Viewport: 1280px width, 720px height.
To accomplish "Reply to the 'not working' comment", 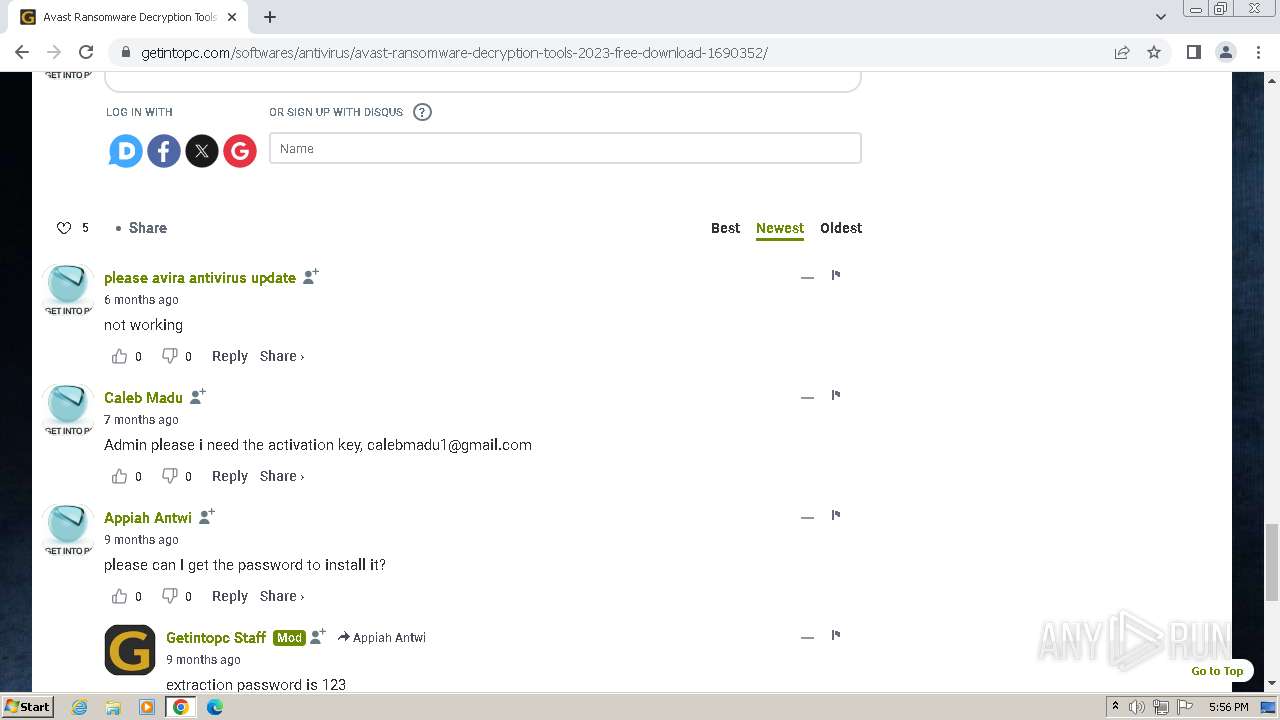I will pos(230,356).
